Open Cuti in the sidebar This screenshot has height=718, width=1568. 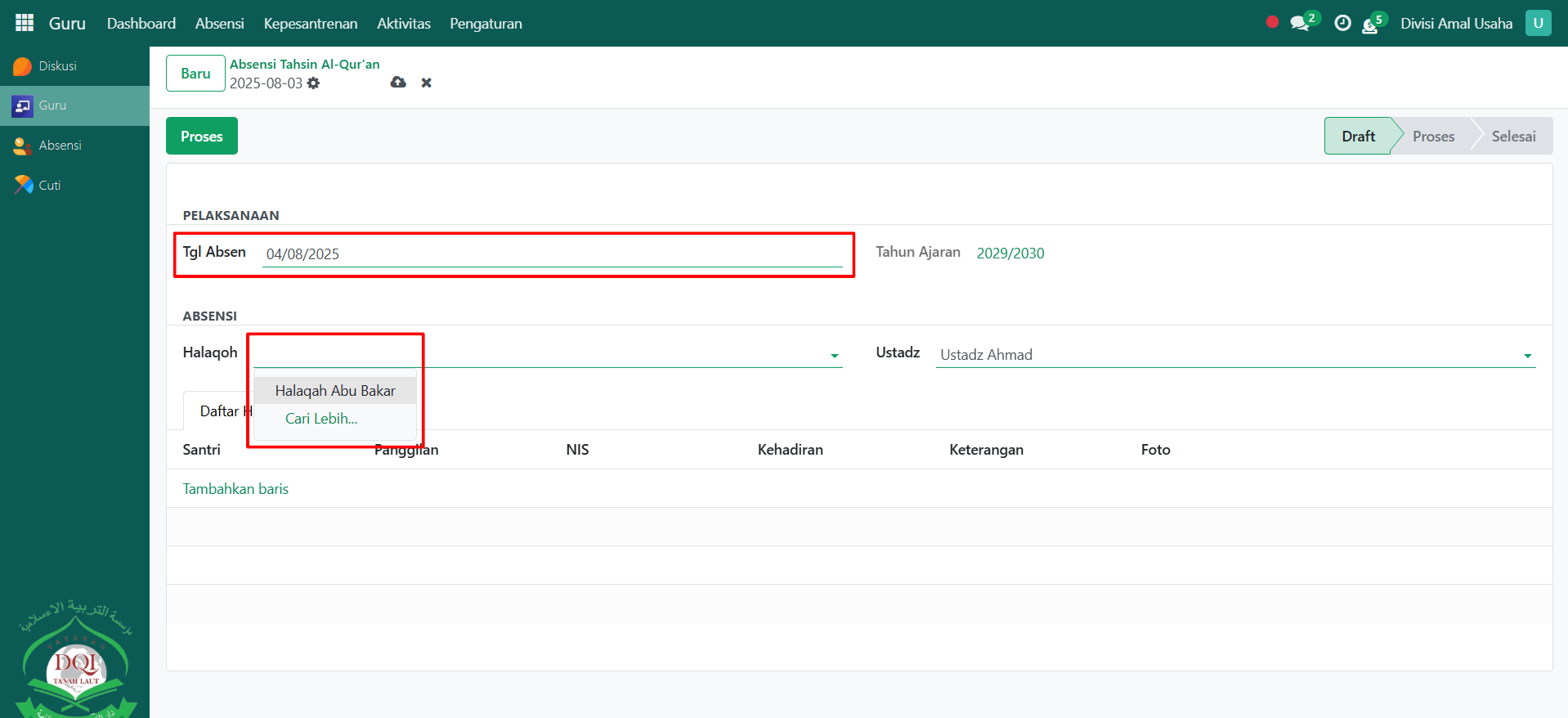click(x=49, y=186)
